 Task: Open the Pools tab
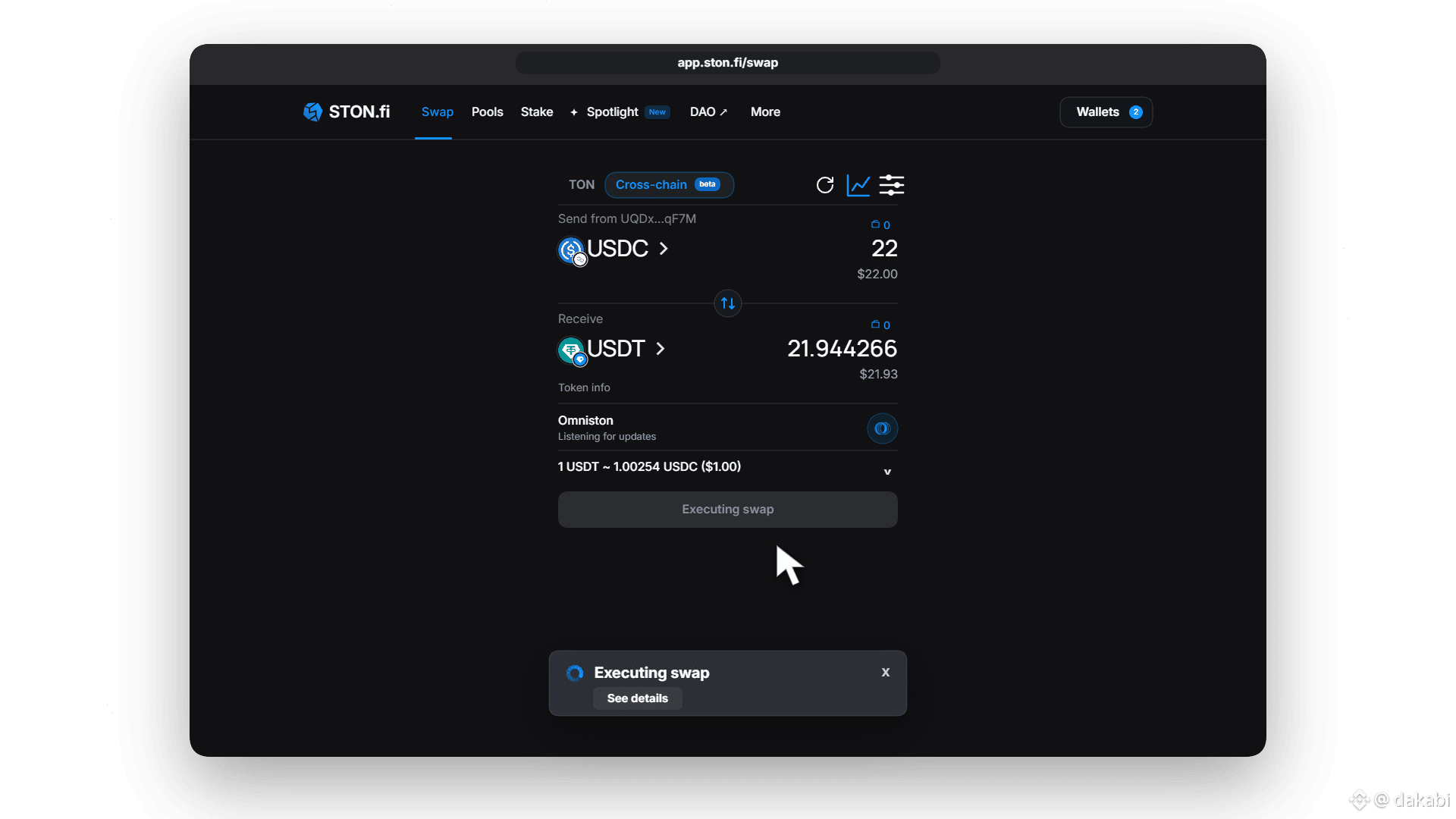click(x=487, y=112)
